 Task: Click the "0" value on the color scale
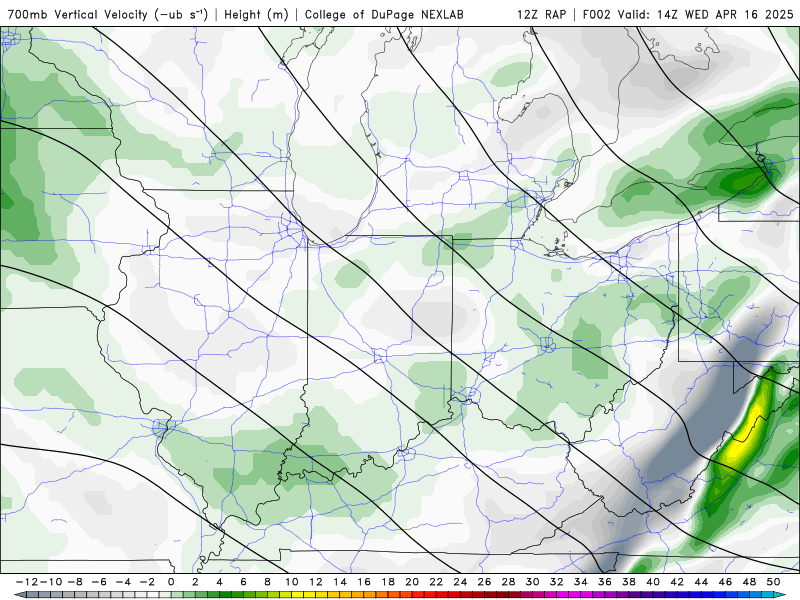pos(171,582)
